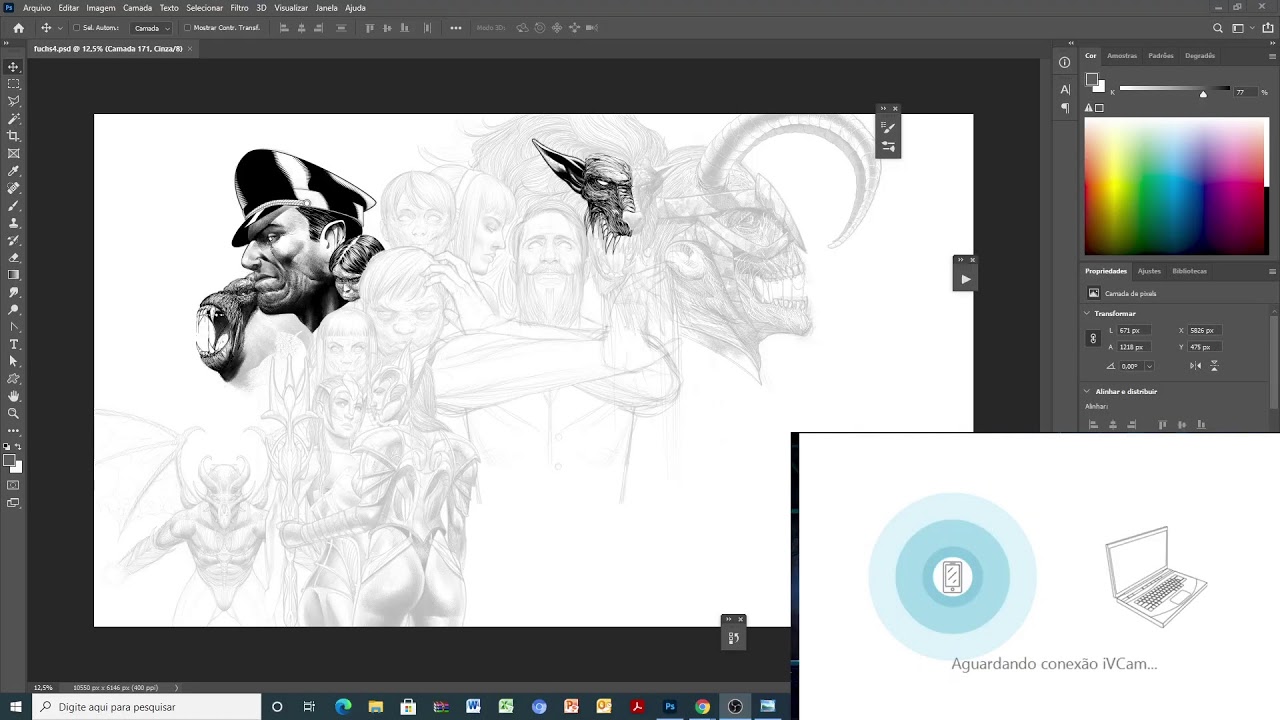The height and width of the screenshot is (720, 1280).
Task: Enable Mostrar Contr. Transf. option
Action: click(x=188, y=27)
